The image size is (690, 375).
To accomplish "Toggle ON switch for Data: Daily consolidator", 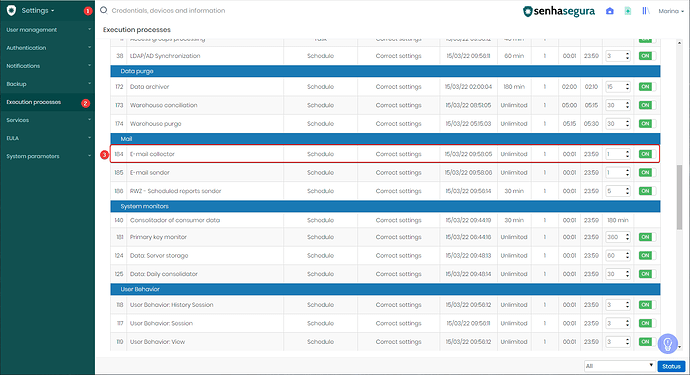I will pos(647,274).
